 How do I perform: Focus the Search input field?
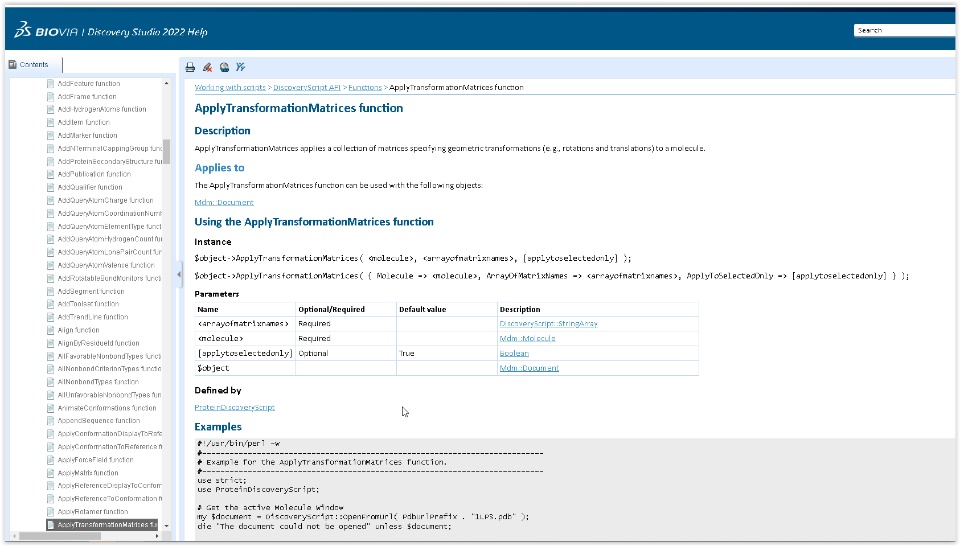click(904, 30)
